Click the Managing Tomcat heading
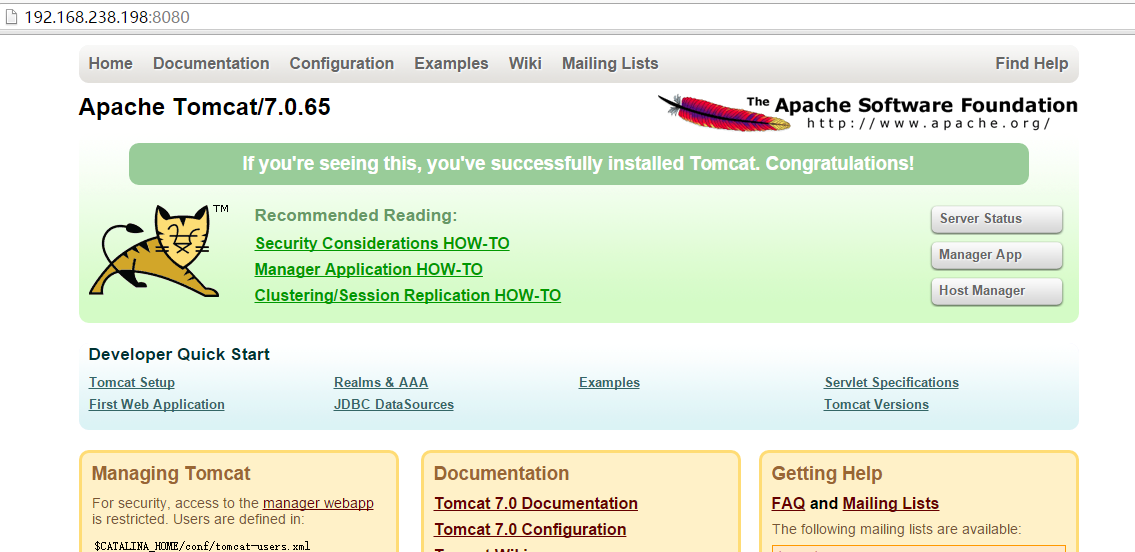 coord(171,474)
